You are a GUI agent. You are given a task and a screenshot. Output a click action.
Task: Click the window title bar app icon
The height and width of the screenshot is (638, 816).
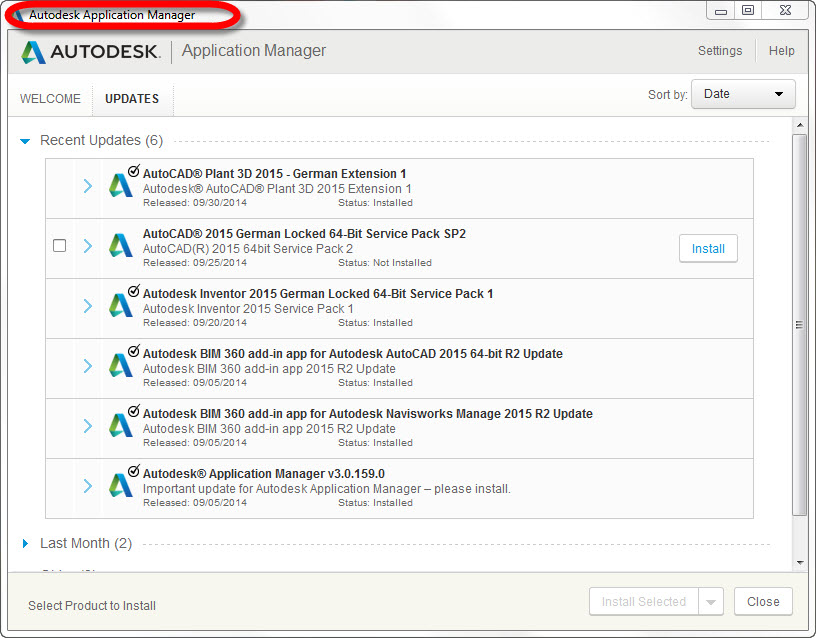point(18,15)
